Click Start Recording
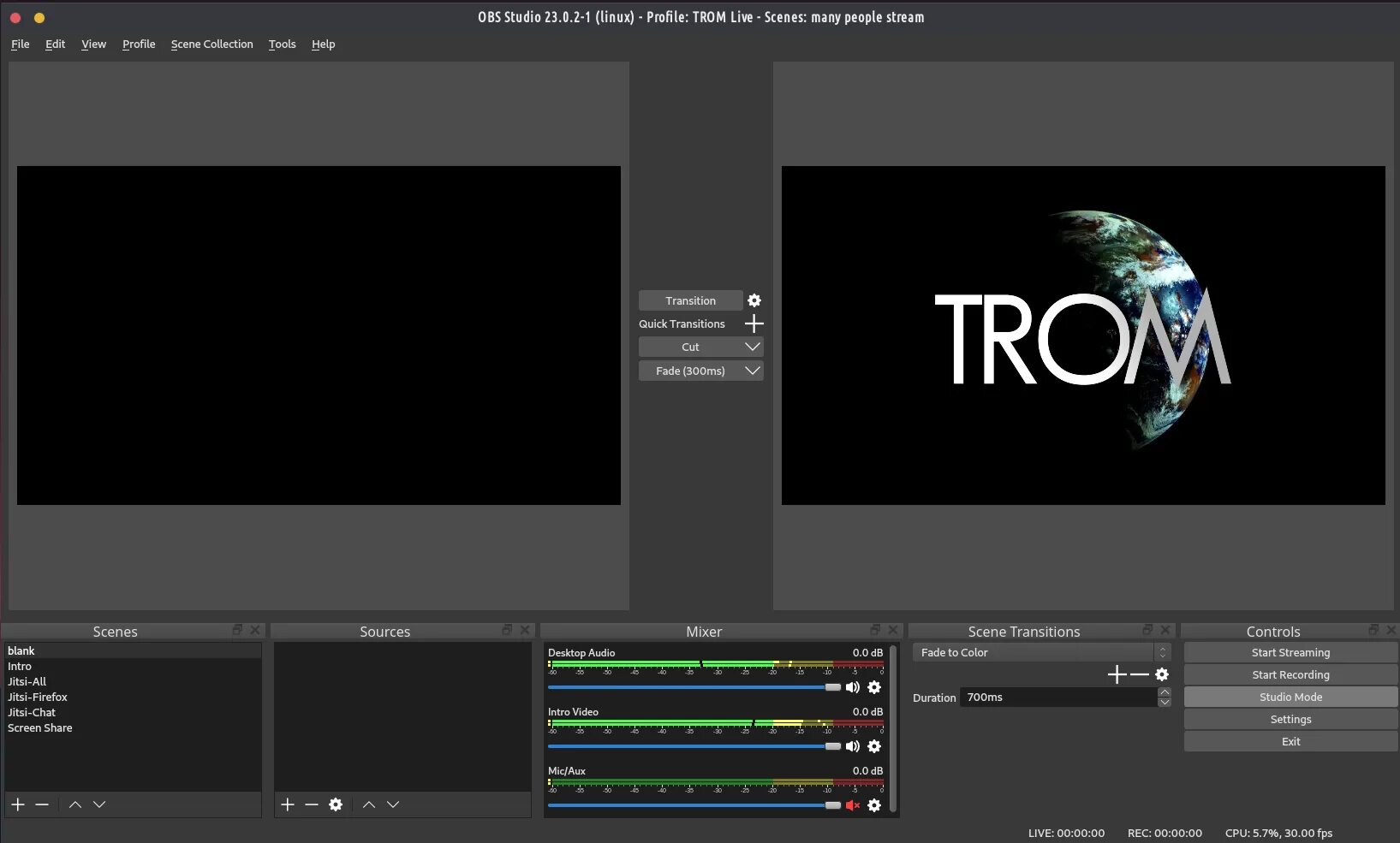 pos(1290,674)
